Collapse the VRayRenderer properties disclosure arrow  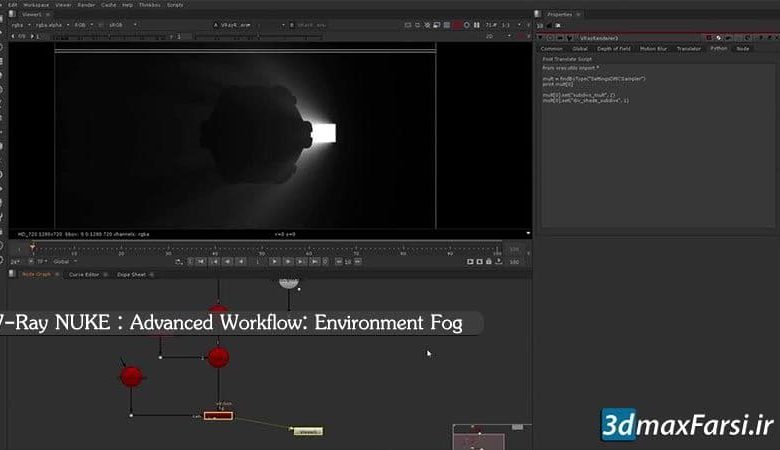click(540, 38)
